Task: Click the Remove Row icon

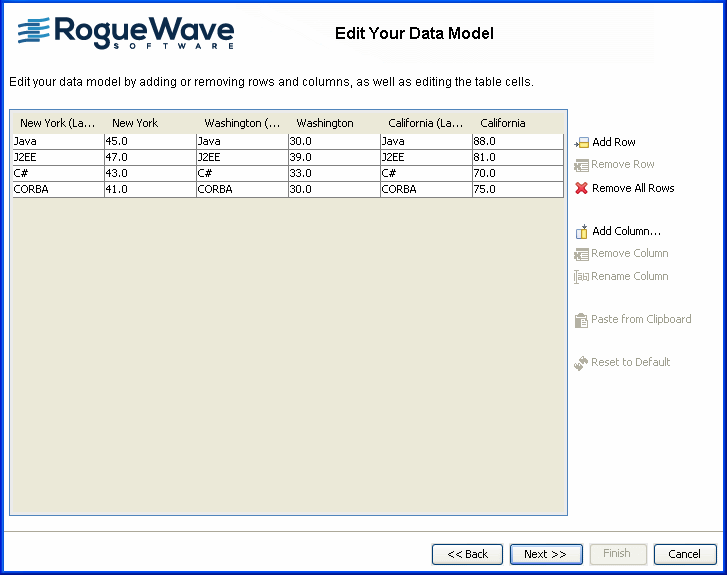Action: click(581, 165)
